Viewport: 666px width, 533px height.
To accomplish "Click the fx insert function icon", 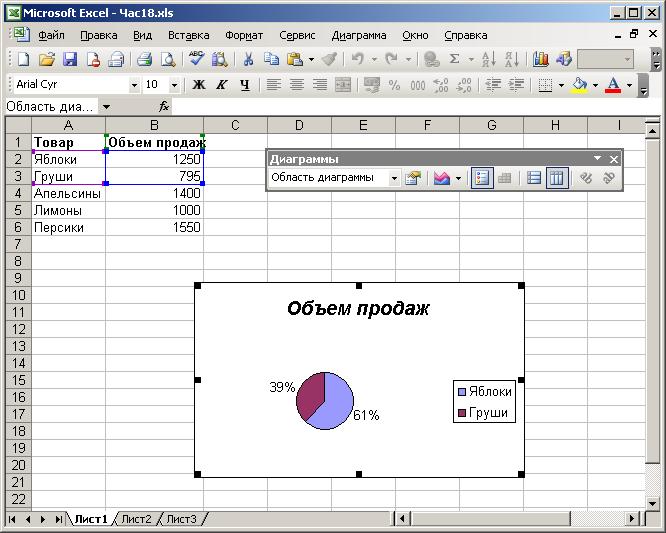I will pyautogui.click(x=164, y=106).
